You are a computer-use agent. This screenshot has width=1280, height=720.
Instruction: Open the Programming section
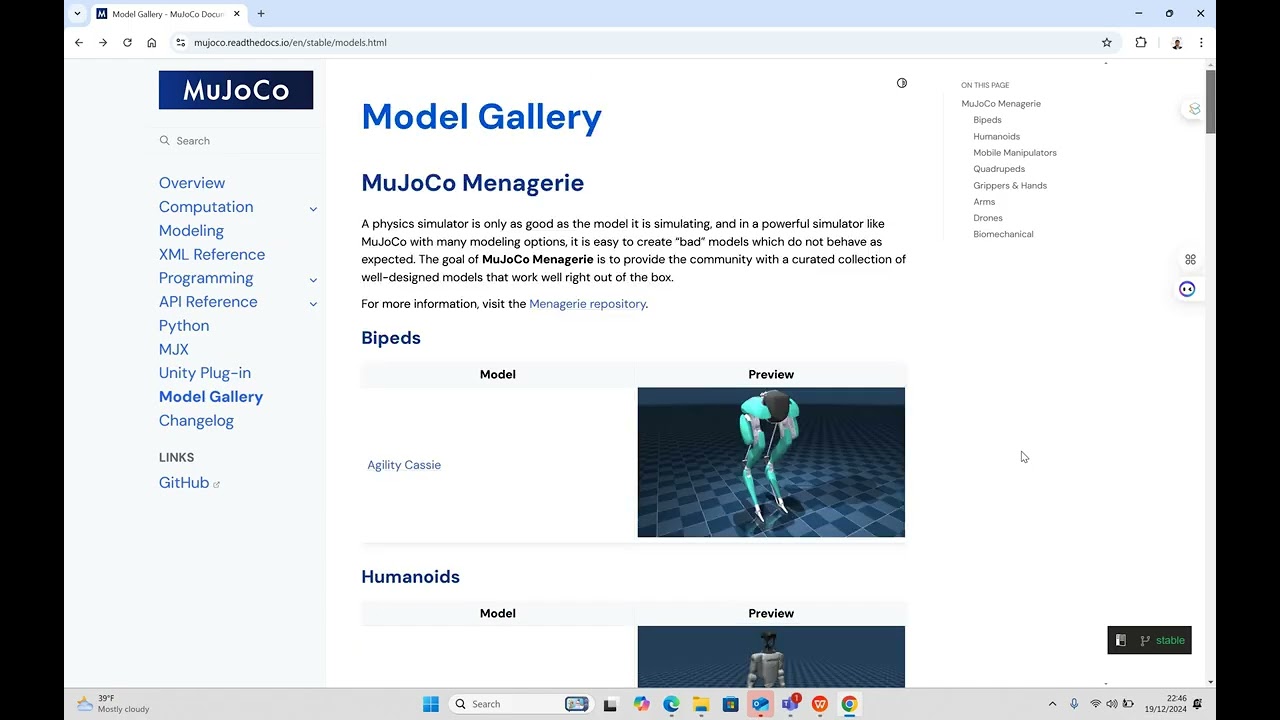pos(206,278)
